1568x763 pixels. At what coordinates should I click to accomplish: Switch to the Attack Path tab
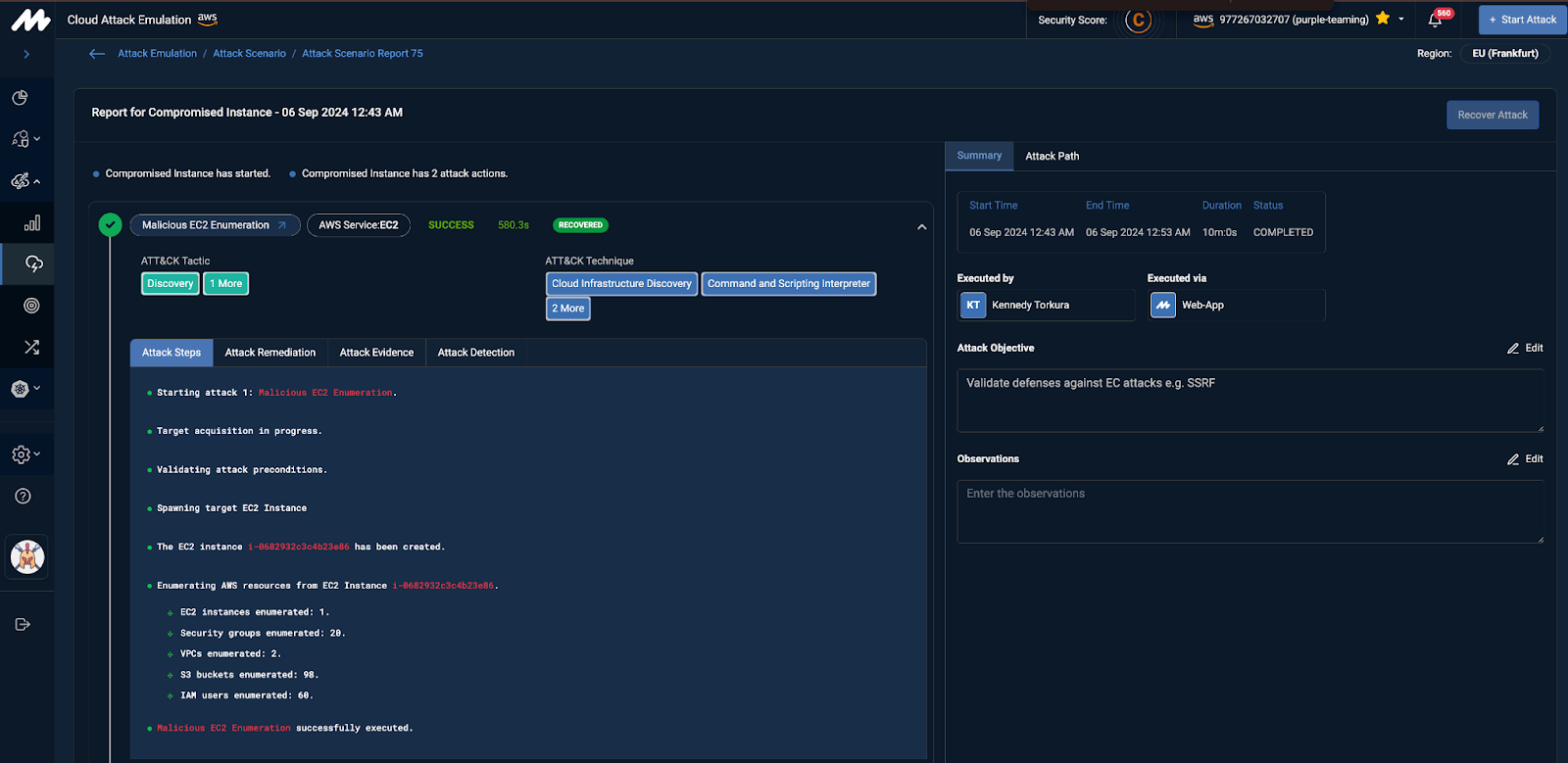pos(1053,156)
